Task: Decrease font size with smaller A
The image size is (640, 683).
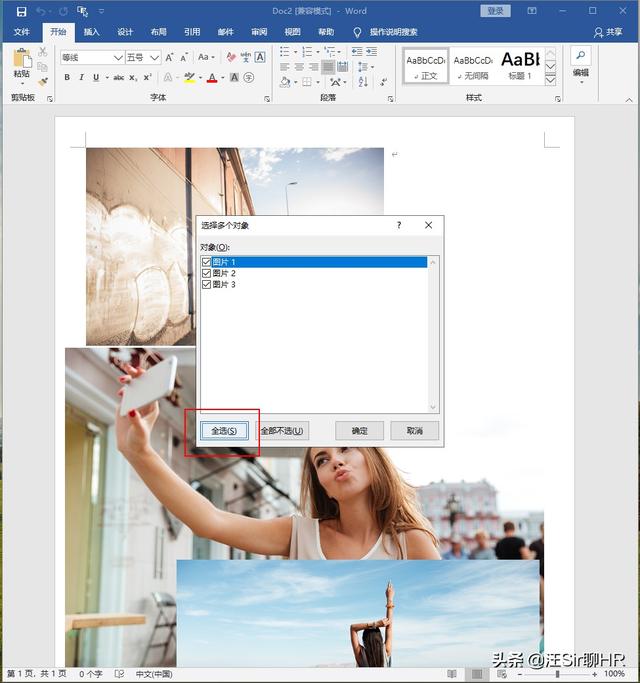Action: pyautogui.click(x=184, y=57)
